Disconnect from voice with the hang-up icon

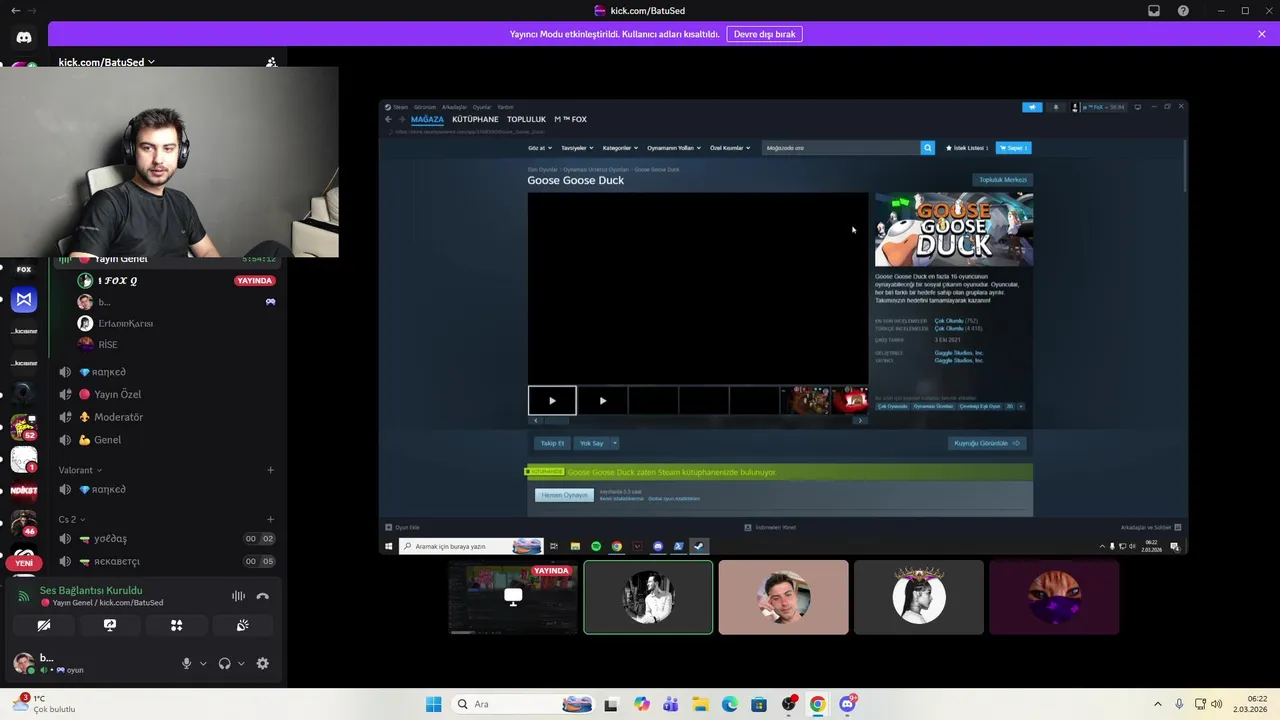point(263,596)
